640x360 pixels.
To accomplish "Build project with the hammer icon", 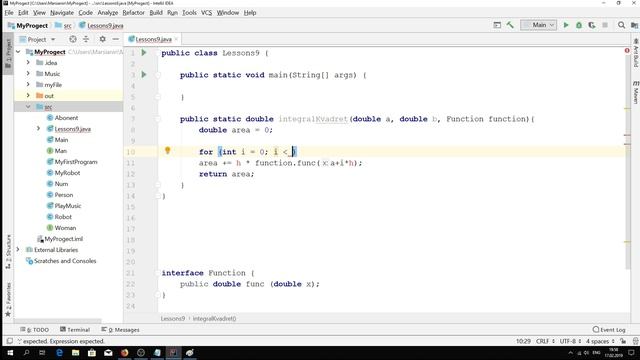I will [510, 25].
